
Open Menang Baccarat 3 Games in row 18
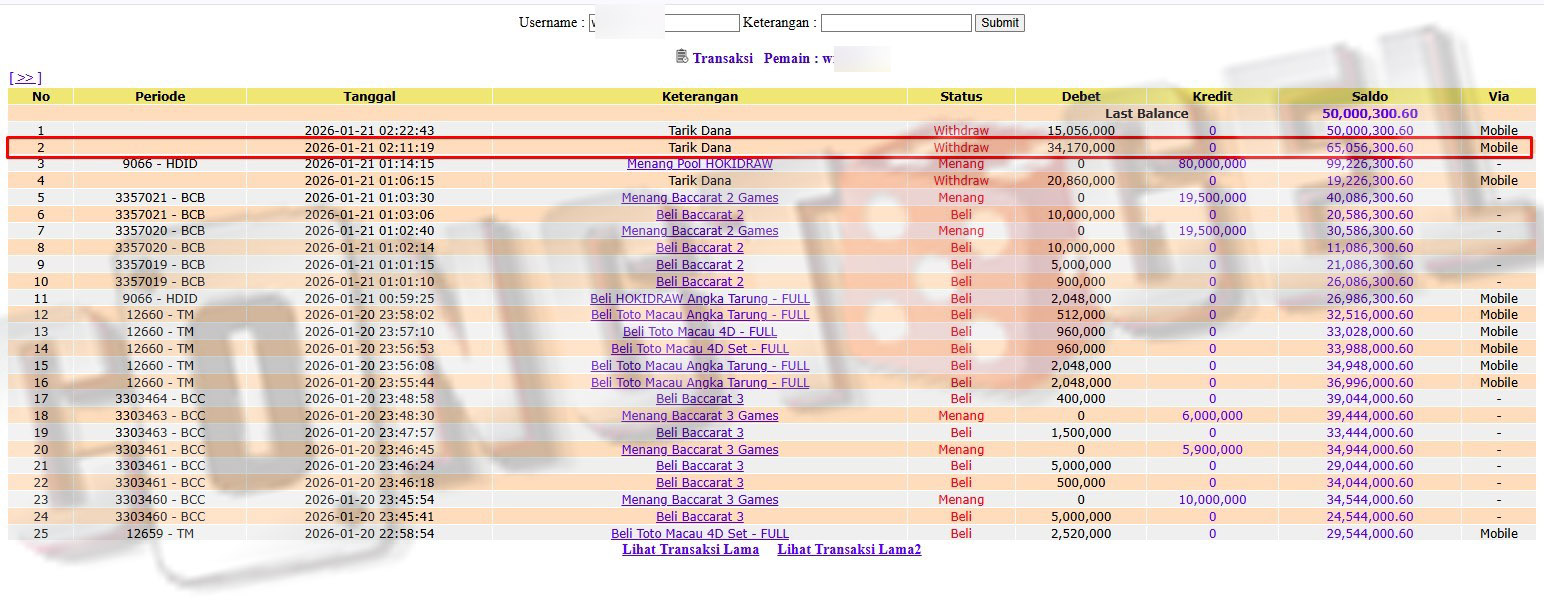699,416
